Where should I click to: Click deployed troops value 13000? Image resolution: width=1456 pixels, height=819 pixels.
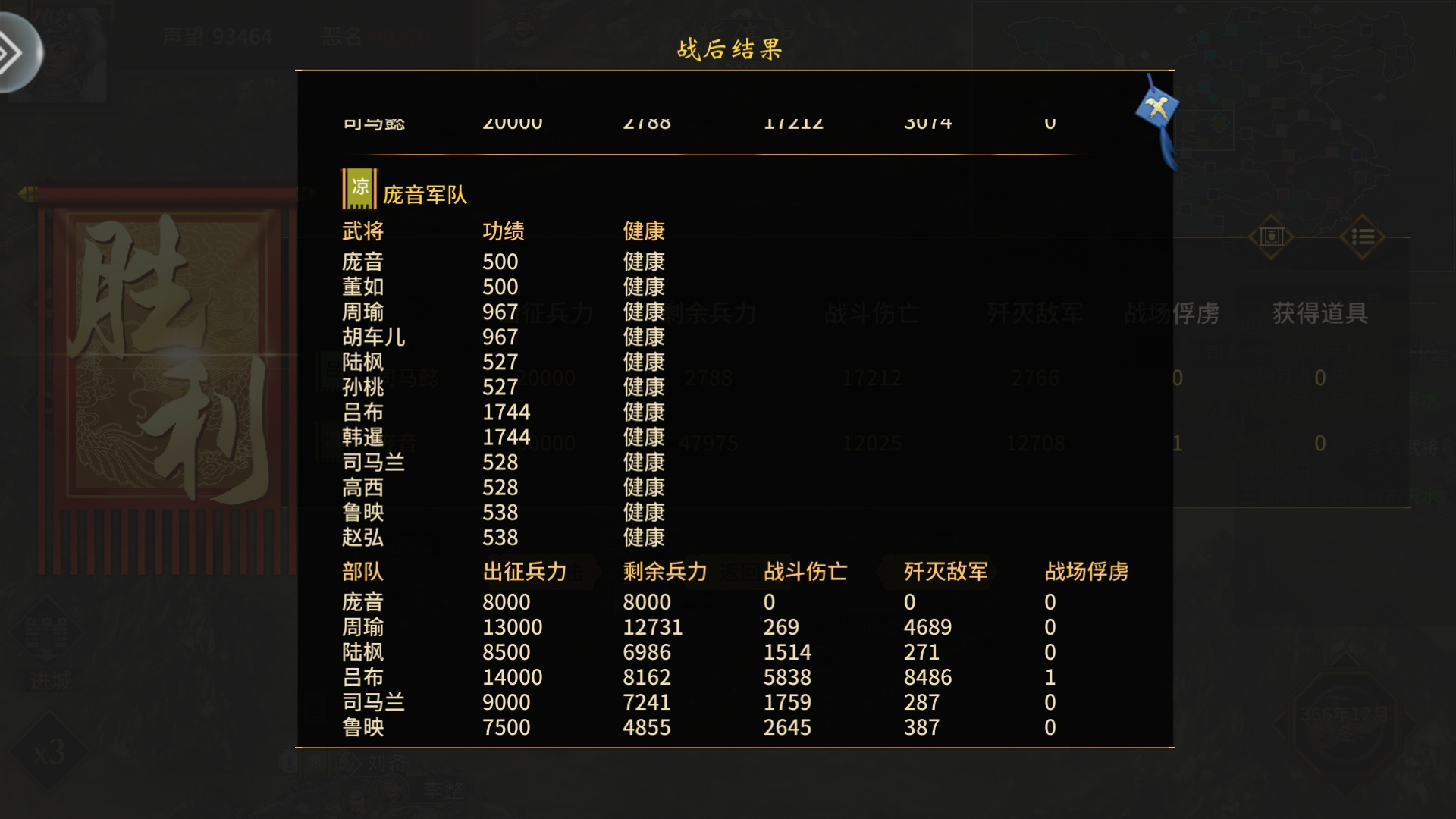pyautogui.click(x=513, y=627)
